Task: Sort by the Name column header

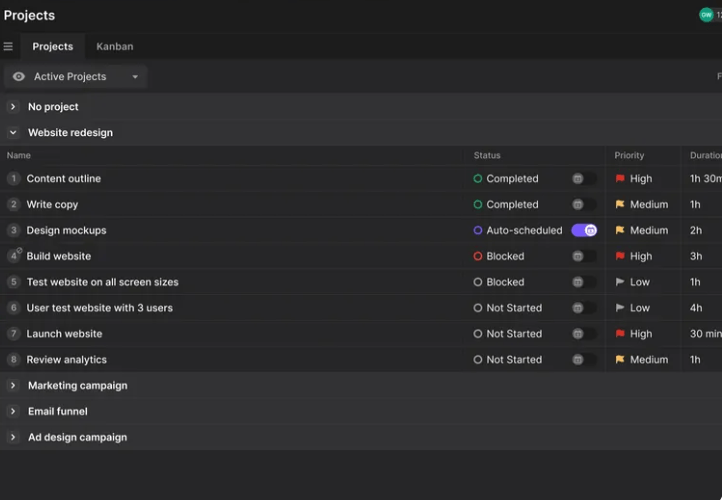Action: 18,156
